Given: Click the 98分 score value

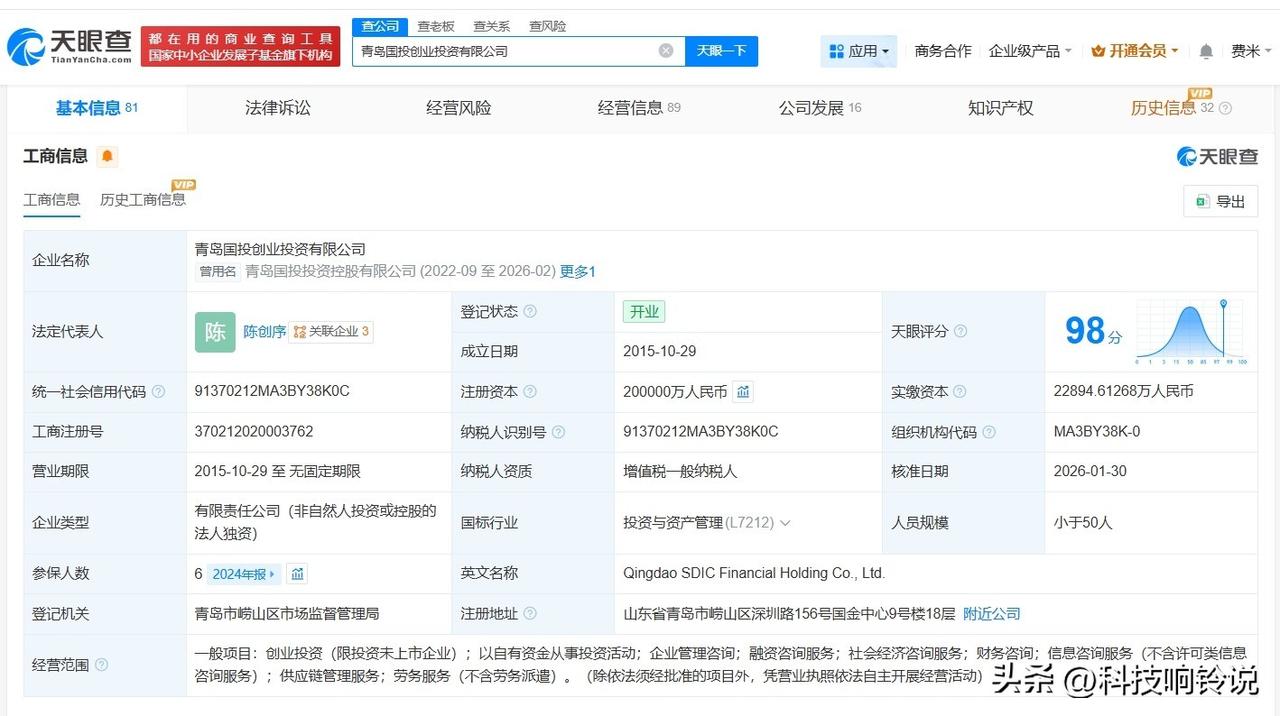Looking at the screenshot, I should 1093,331.
